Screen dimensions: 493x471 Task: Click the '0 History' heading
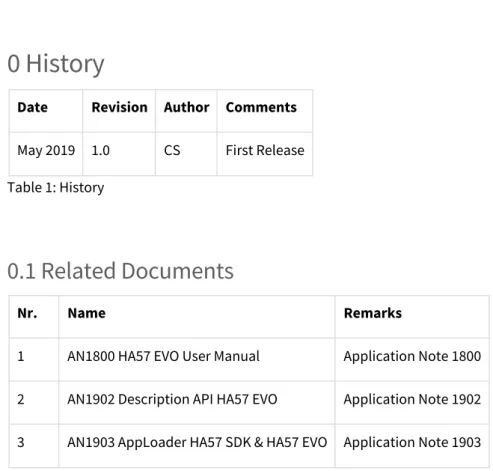[x=56, y=64]
